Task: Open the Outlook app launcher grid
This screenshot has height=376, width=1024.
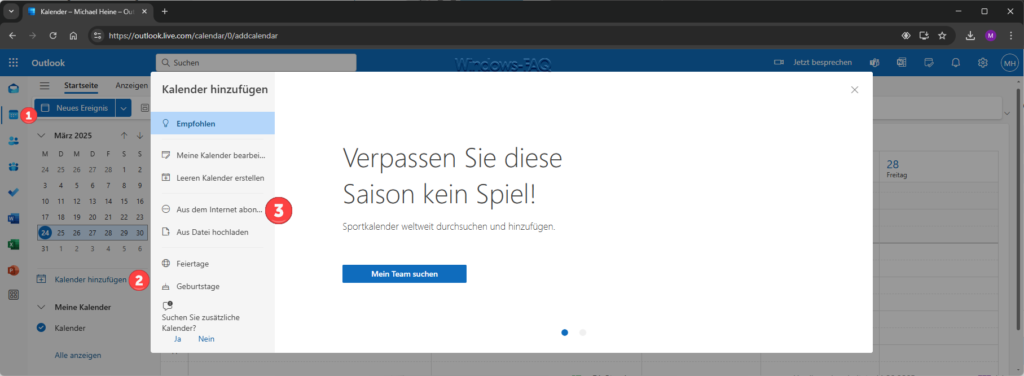Action: click(13, 63)
